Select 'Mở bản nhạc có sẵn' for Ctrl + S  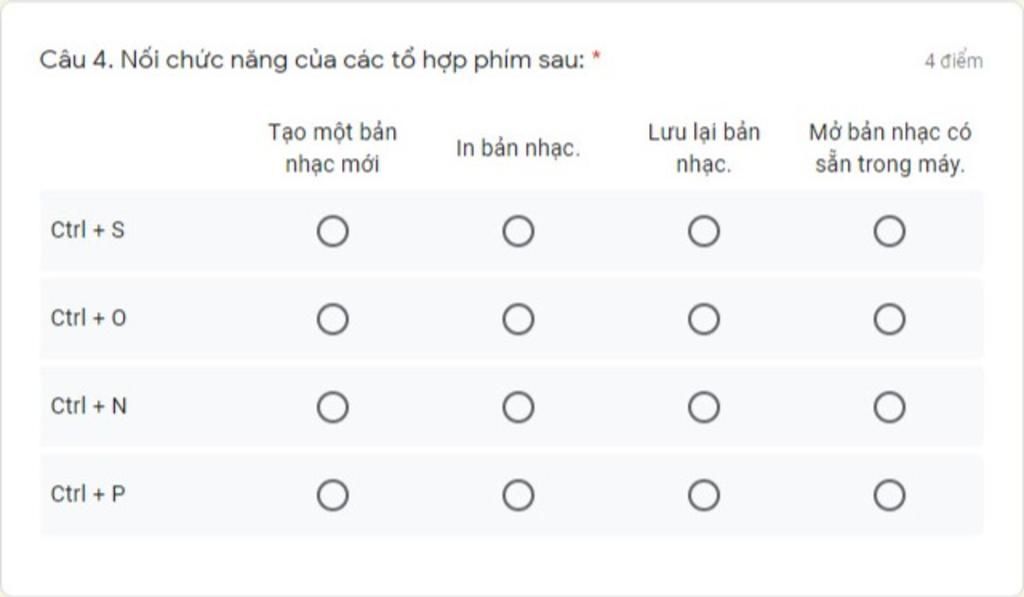point(889,231)
